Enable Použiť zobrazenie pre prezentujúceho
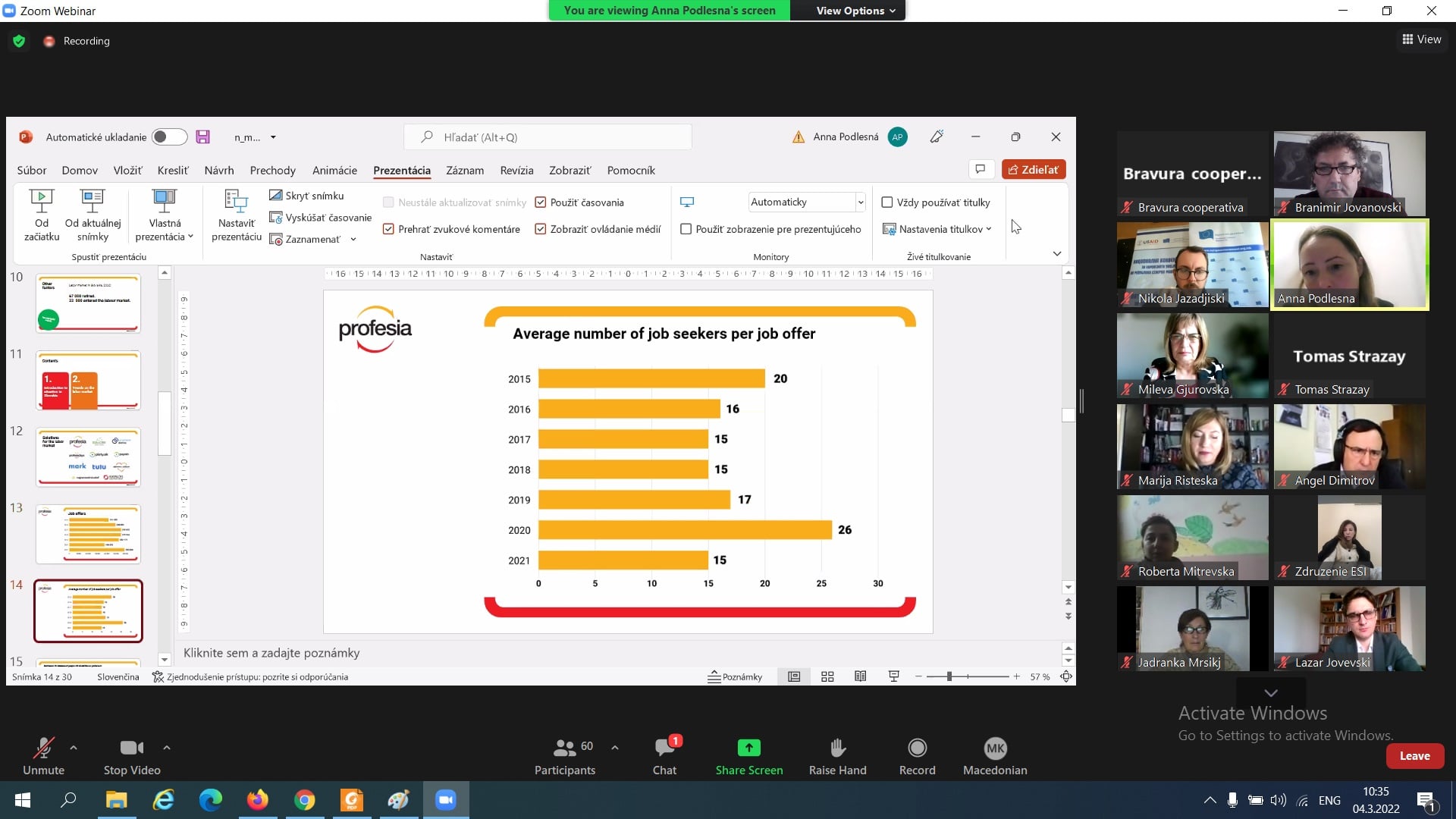The image size is (1456, 819). tap(686, 229)
